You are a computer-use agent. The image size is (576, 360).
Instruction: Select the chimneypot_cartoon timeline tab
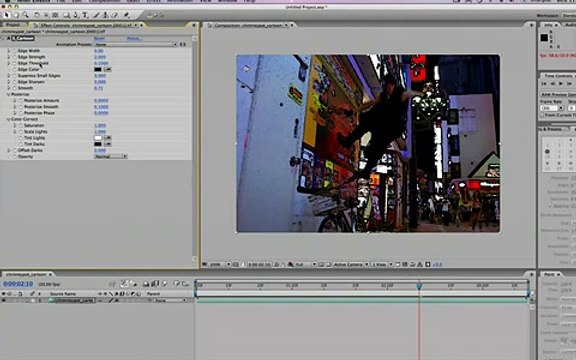(x=26, y=274)
